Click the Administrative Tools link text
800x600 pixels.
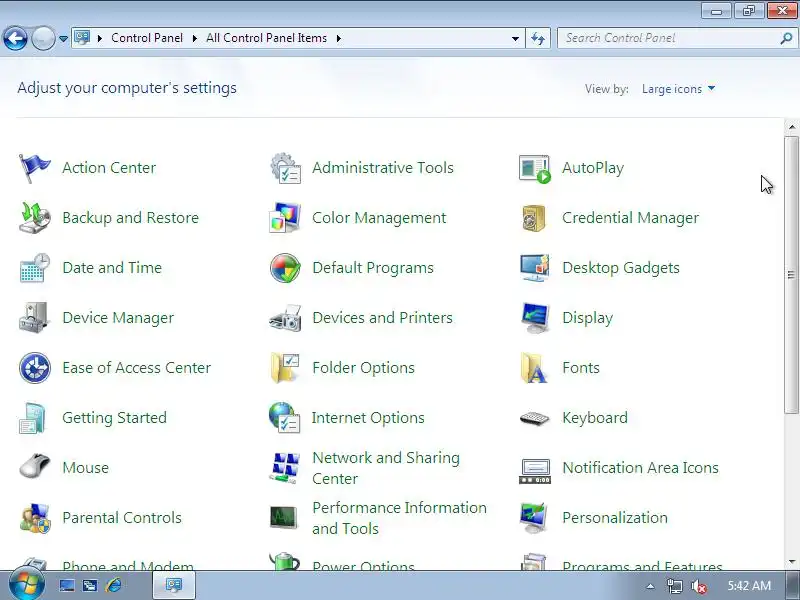coord(383,168)
